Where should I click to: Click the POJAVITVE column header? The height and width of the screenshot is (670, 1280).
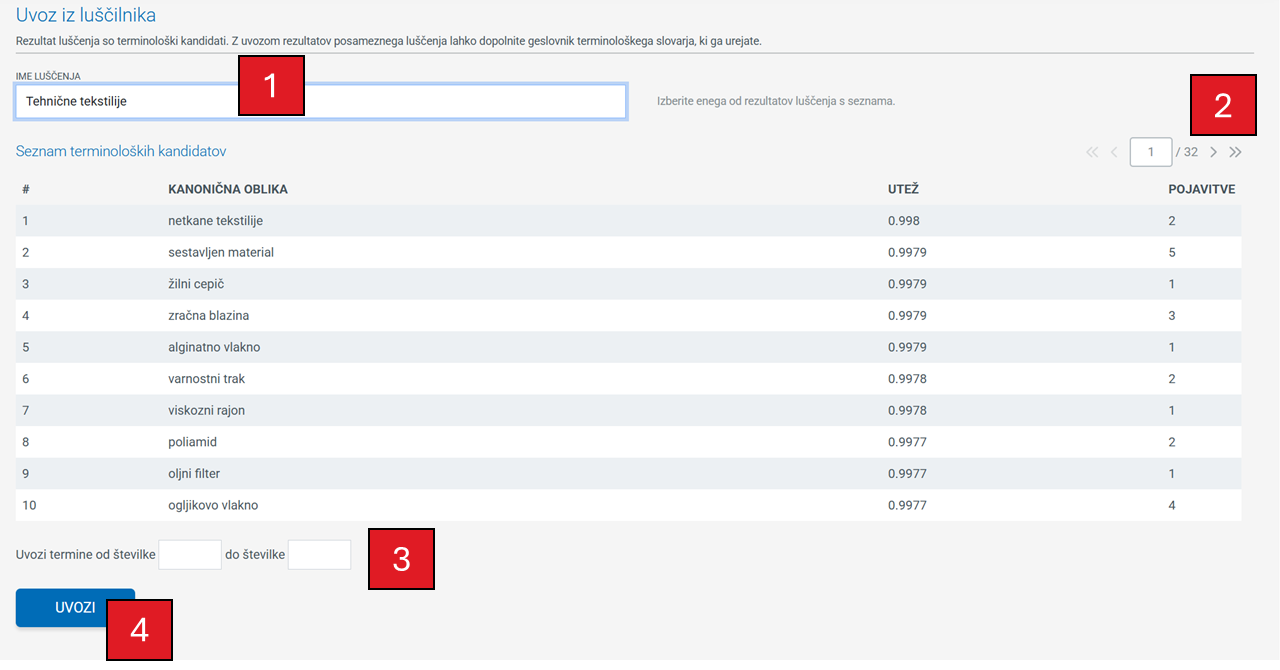(x=1201, y=189)
